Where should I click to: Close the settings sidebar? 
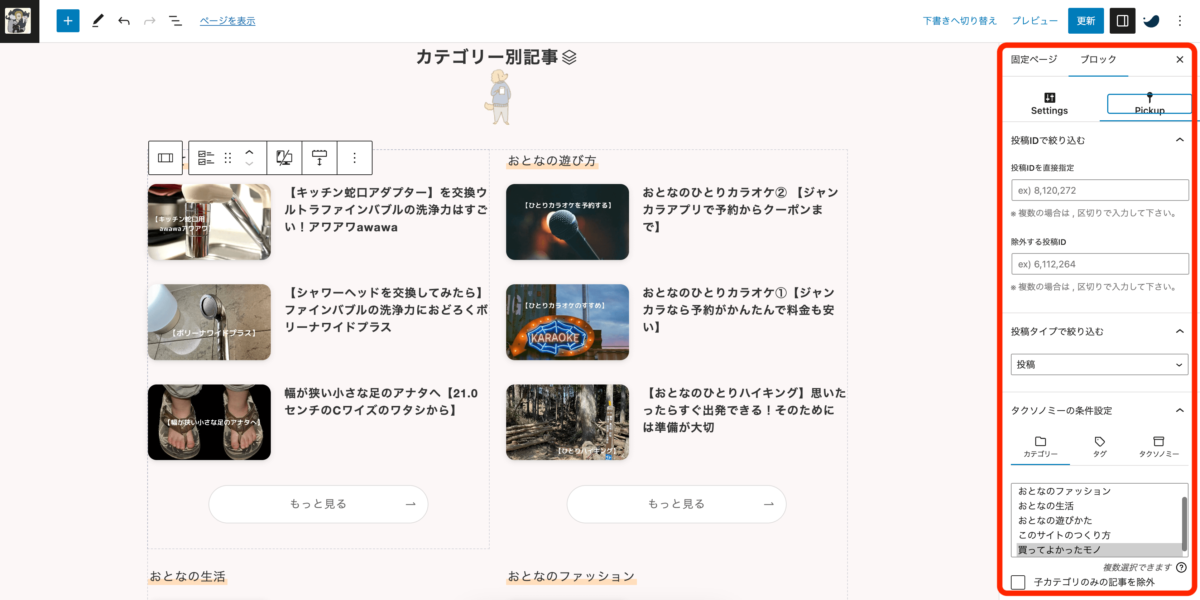tap(1180, 60)
